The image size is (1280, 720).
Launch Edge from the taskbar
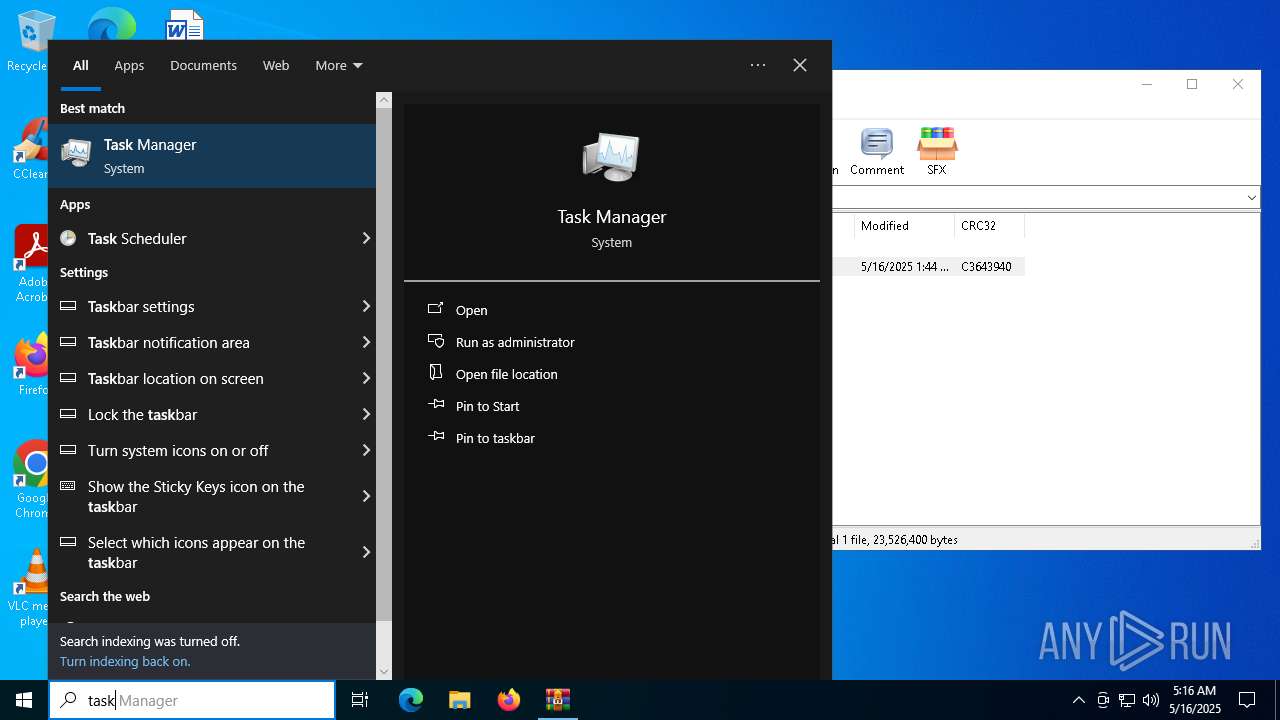(x=411, y=700)
